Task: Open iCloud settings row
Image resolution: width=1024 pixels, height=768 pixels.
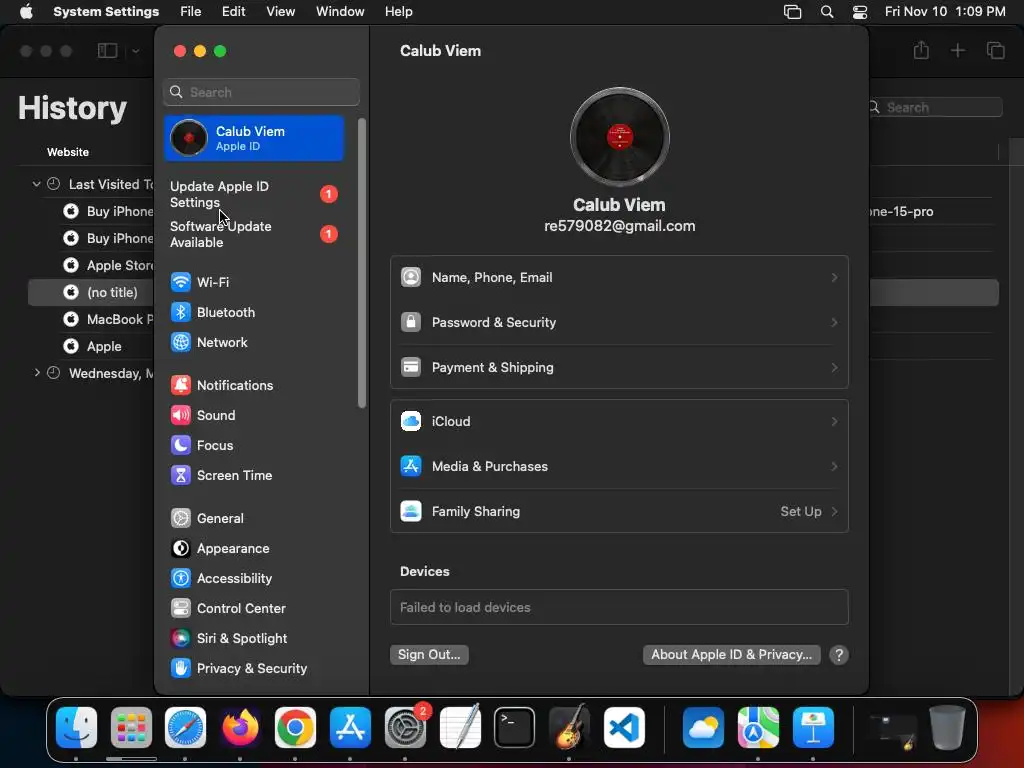Action: 619,421
